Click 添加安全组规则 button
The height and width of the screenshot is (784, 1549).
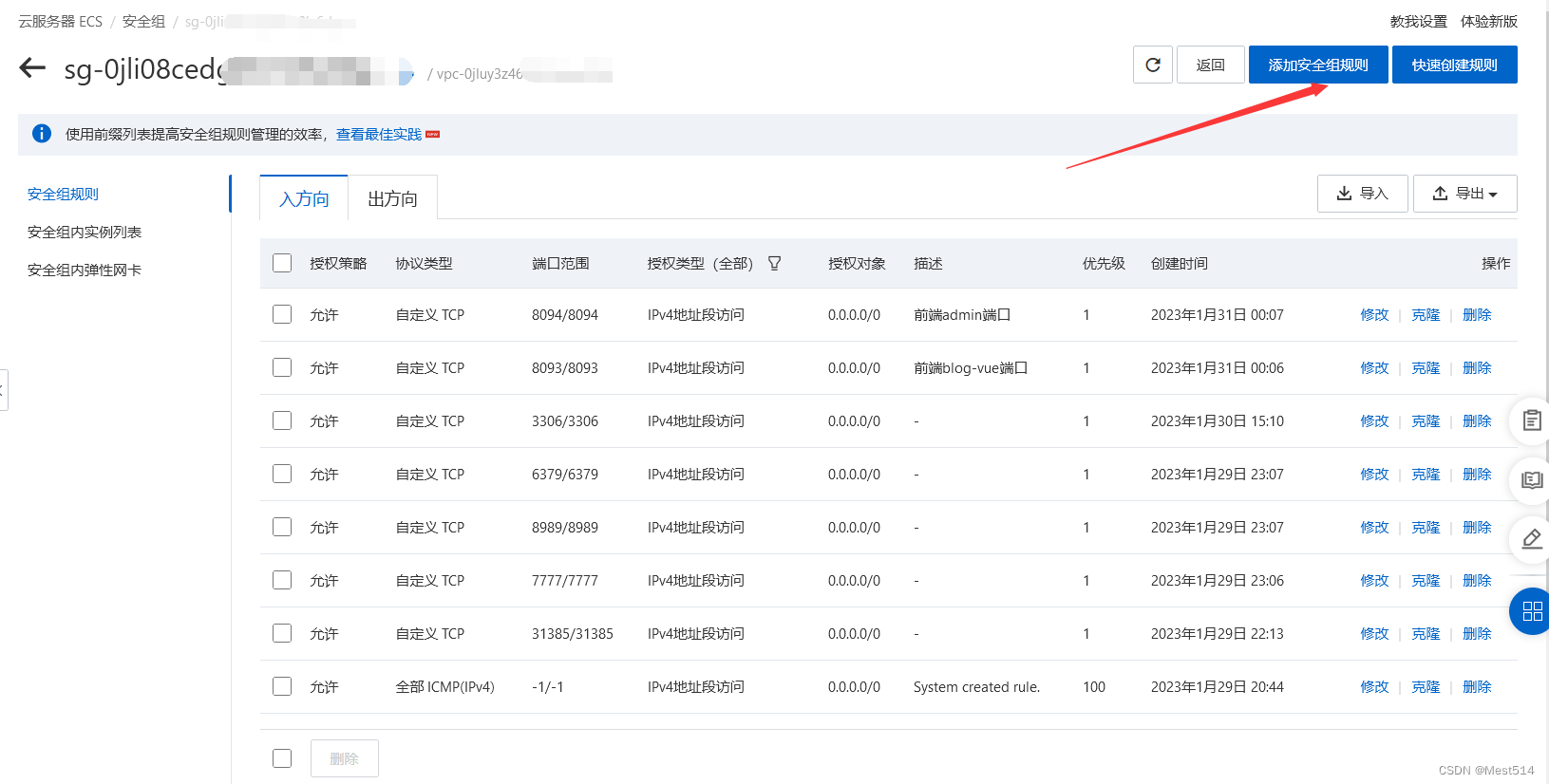pyautogui.click(x=1317, y=65)
